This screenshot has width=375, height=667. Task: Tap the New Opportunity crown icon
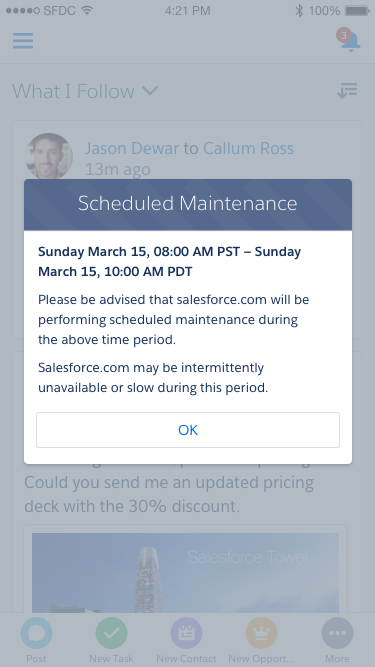point(261,633)
